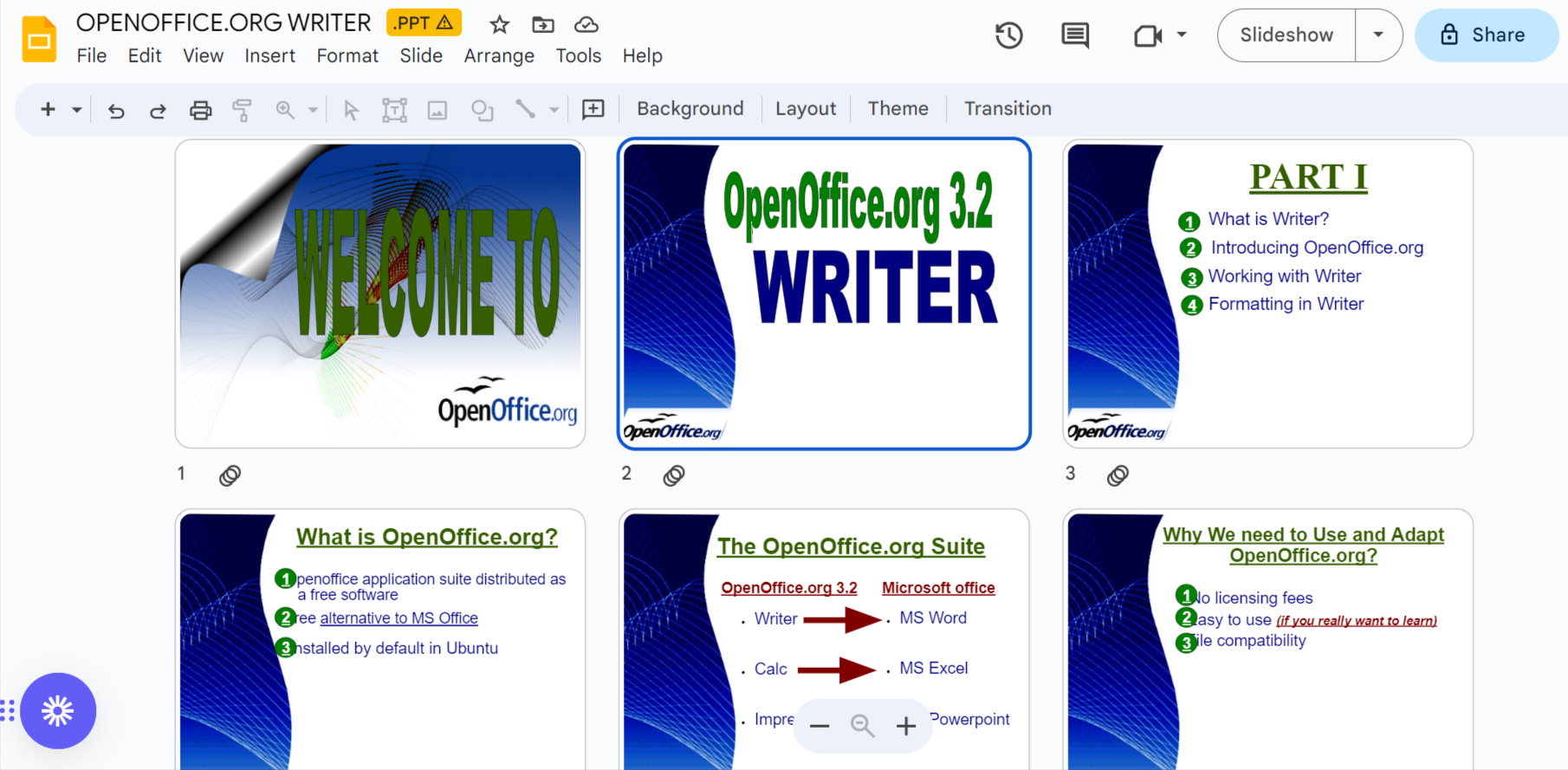Star the presentation with the star icon
1568x770 pixels.
[499, 24]
